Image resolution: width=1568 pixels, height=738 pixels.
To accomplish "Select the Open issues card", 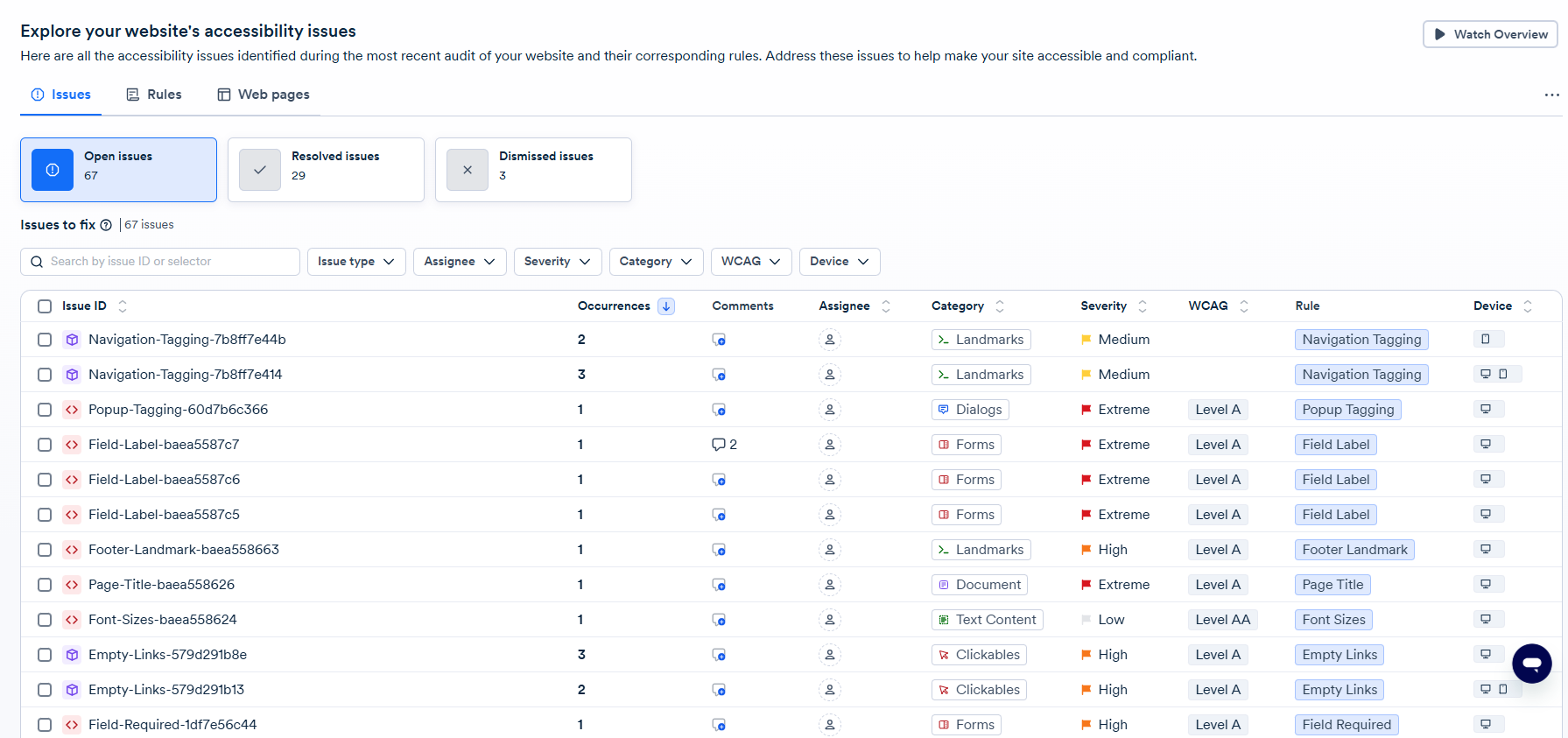I will (118, 170).
